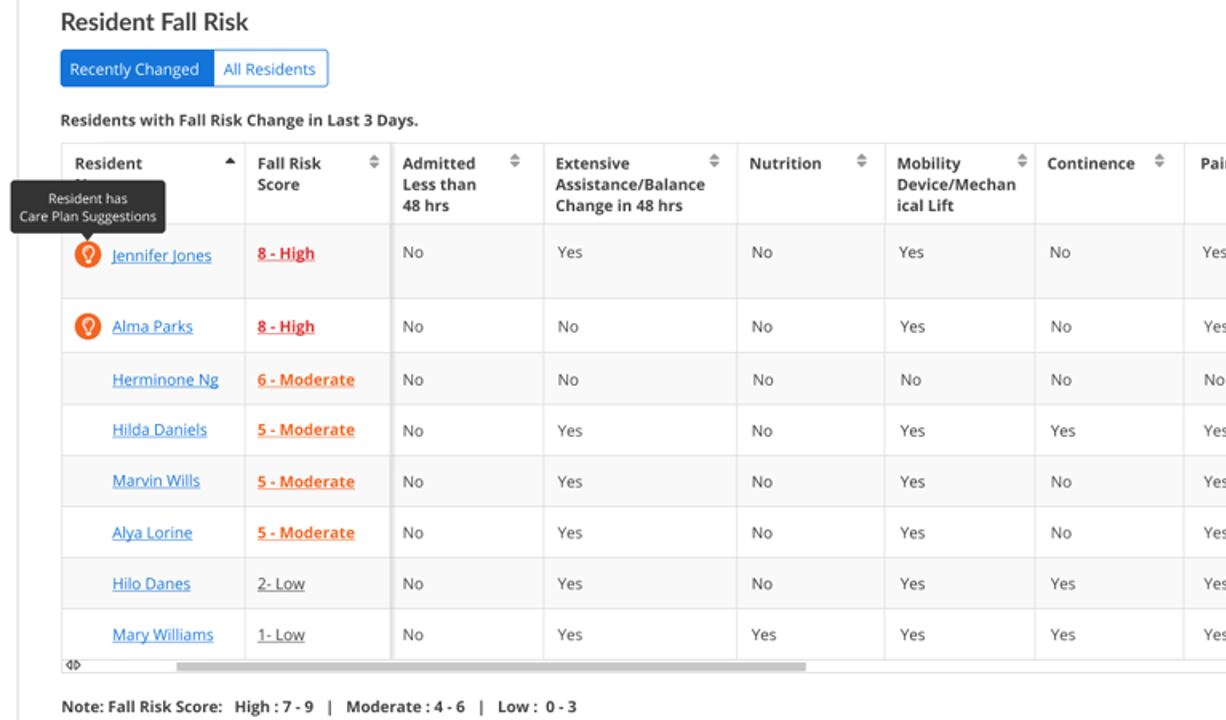1226x720 pixels.
Task: Open Mary Williams's resident profile
Action: pos(163,634)
